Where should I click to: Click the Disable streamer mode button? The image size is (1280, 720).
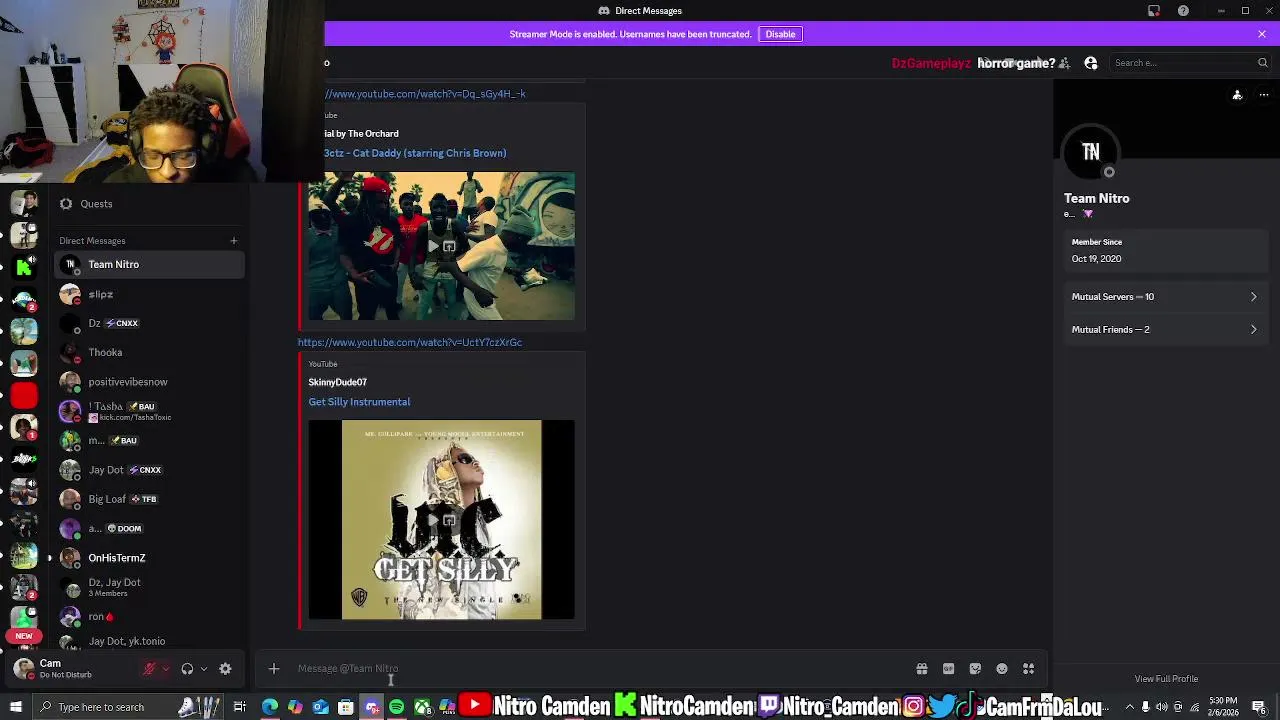click(x=780, y=34)
